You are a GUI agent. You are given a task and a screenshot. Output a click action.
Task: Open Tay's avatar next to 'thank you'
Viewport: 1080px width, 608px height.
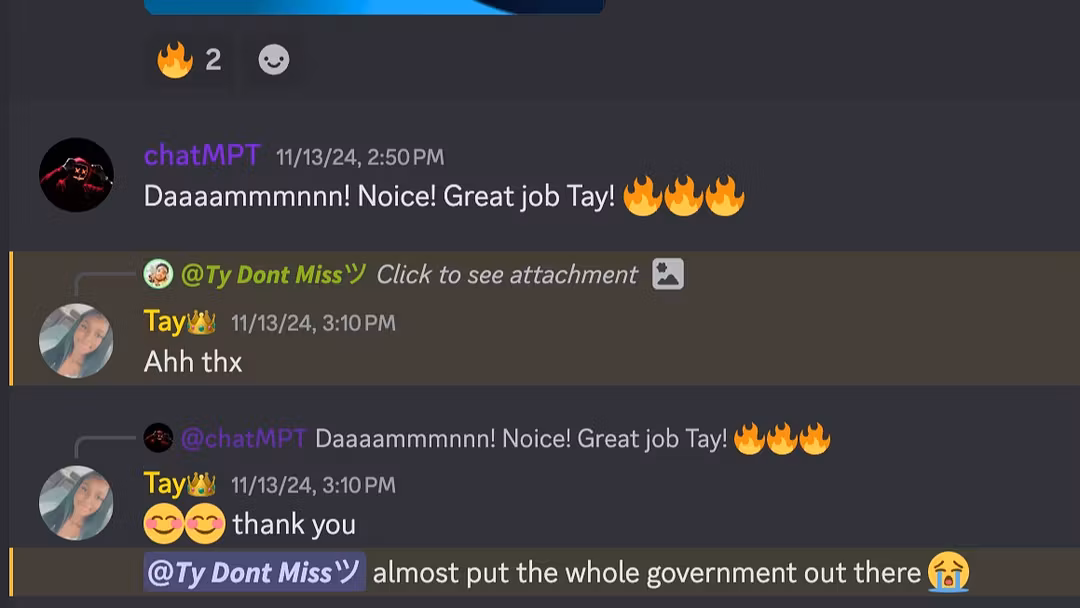tap(76, 503)
